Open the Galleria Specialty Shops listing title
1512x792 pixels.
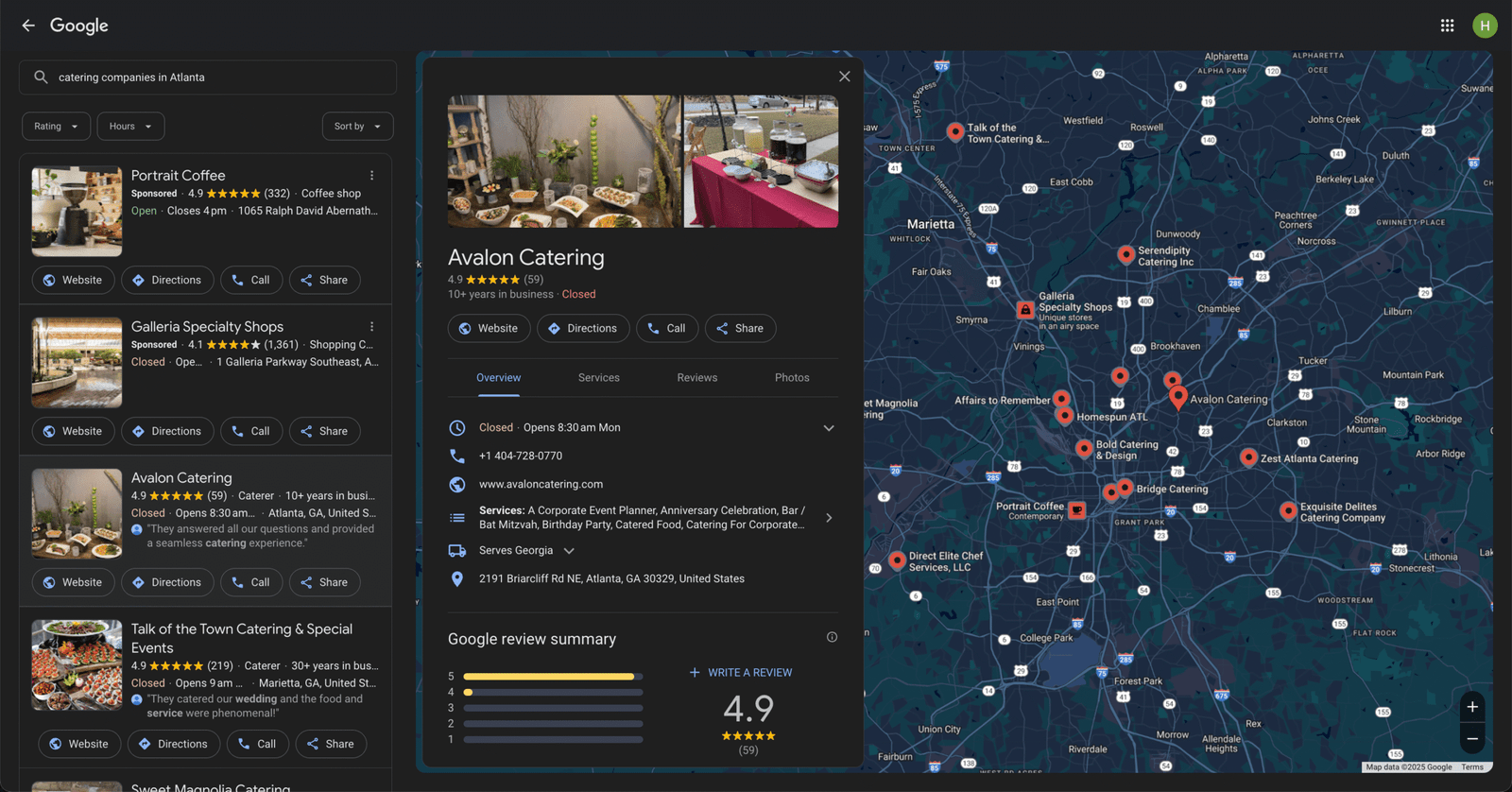click(x=207, y=327)
